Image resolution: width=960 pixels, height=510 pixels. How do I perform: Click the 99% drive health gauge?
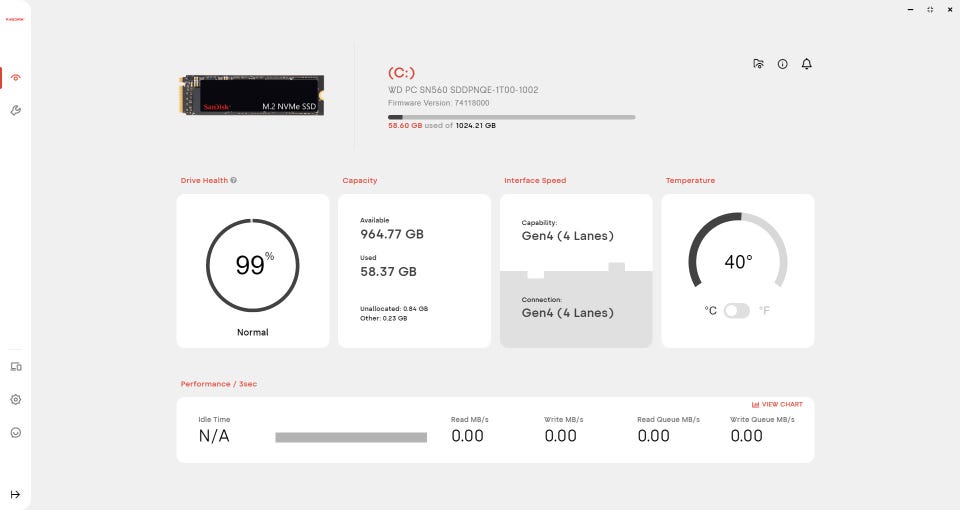point(253,266)
